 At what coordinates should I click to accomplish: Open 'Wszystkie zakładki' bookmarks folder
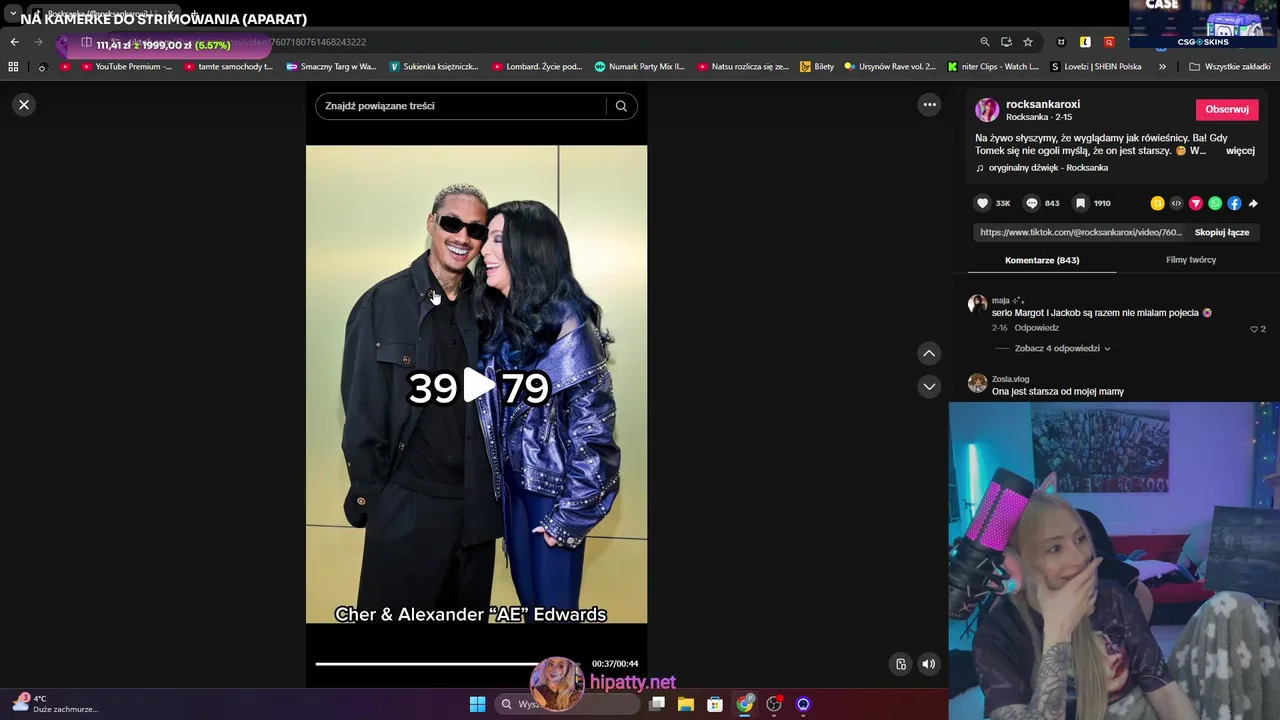tap(1230, 67)
